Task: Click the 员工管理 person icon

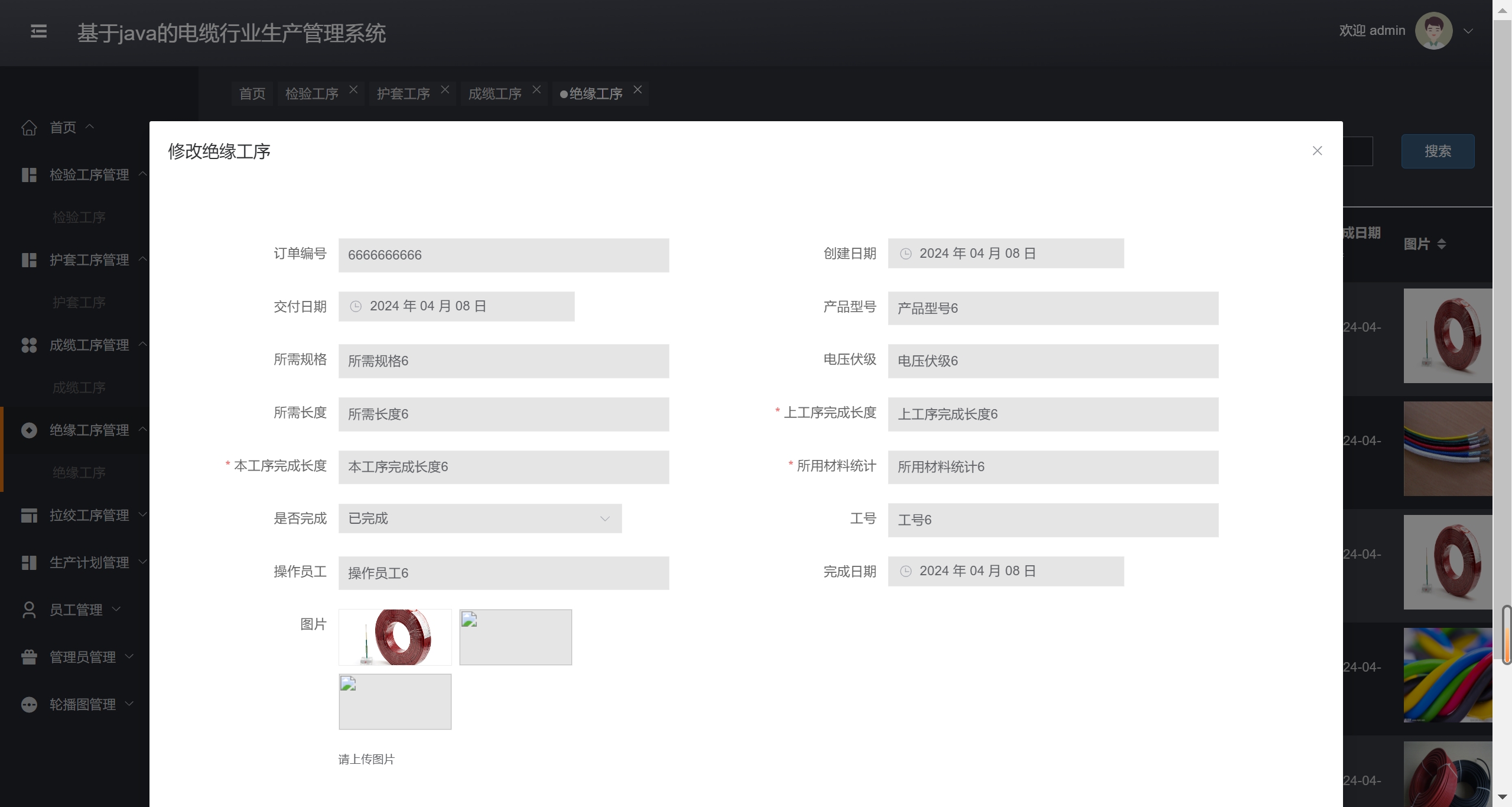Action: pos(29,610)
